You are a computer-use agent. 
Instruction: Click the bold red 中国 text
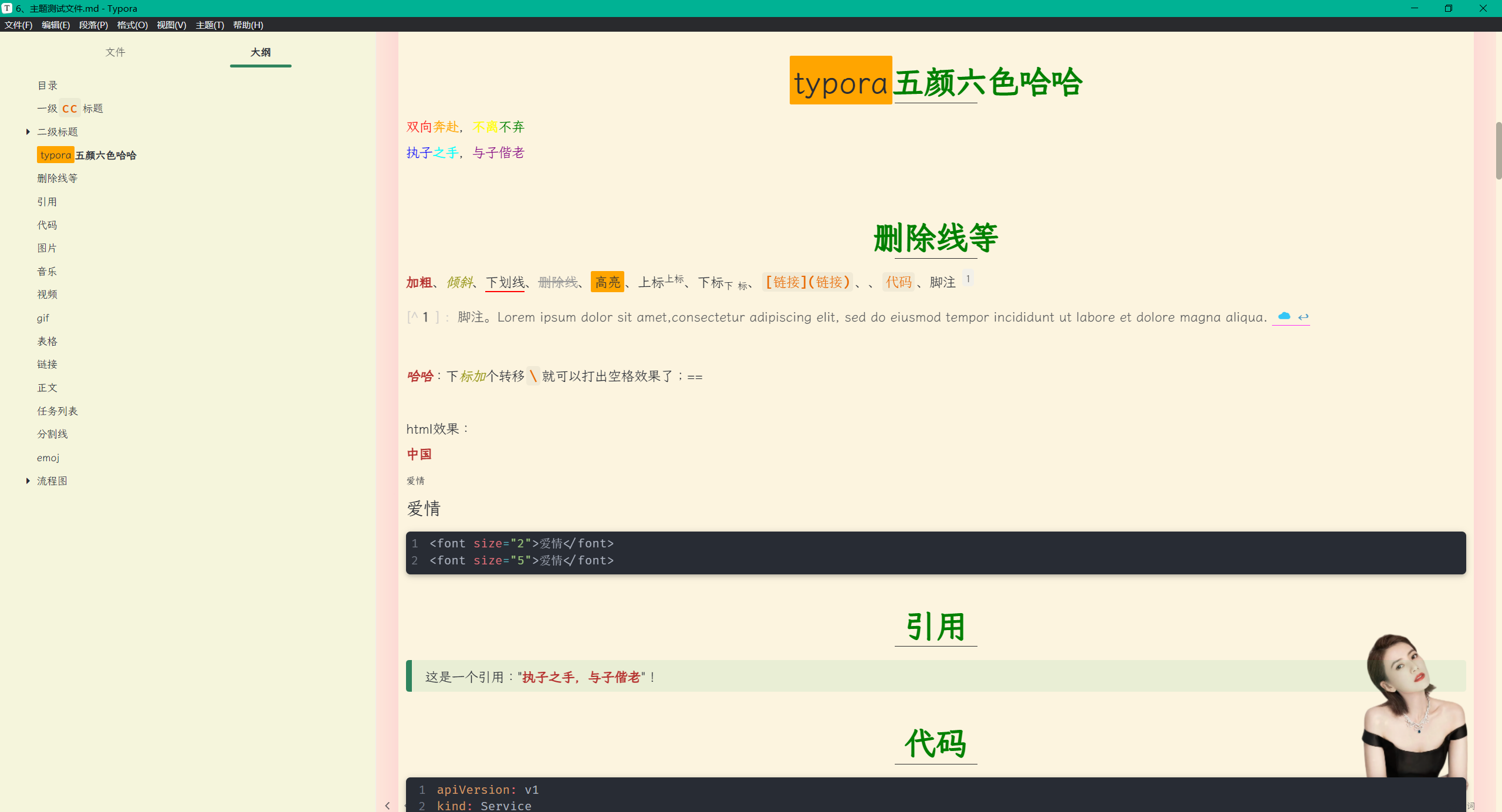[419, 454]
